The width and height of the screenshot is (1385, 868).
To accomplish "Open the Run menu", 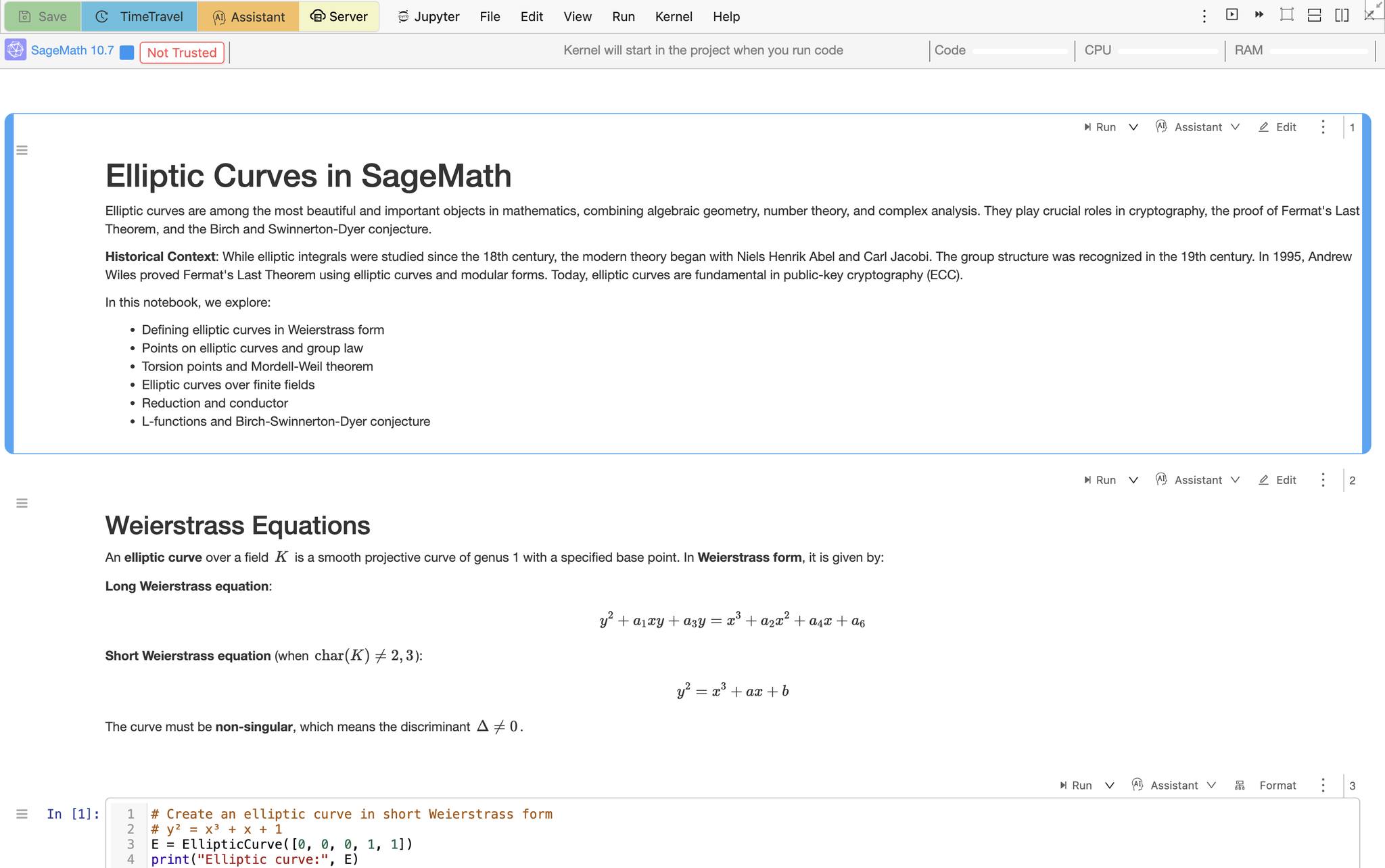I will [x=624, y=16].
